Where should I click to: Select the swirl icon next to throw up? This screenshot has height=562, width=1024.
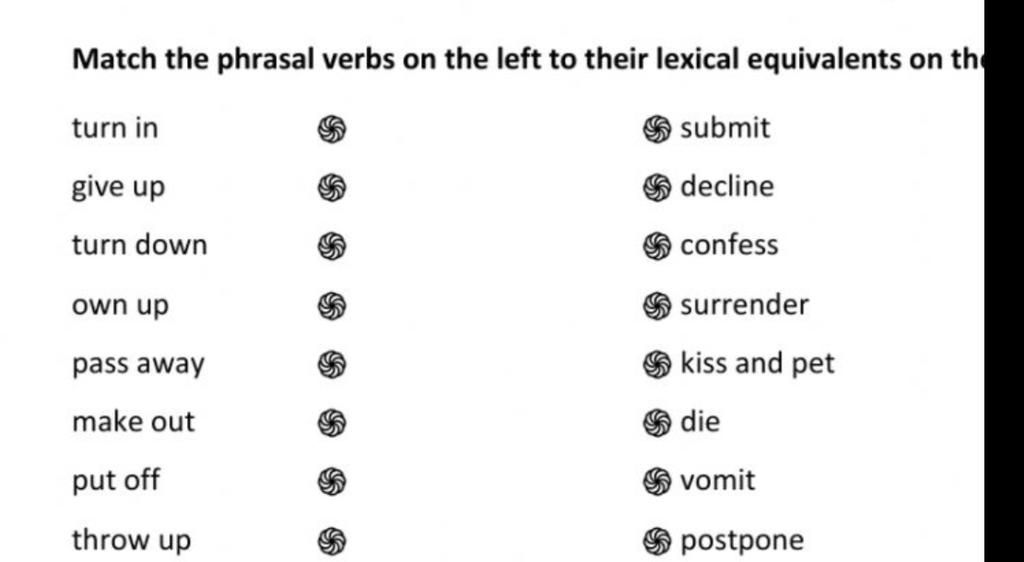(332, 542)
